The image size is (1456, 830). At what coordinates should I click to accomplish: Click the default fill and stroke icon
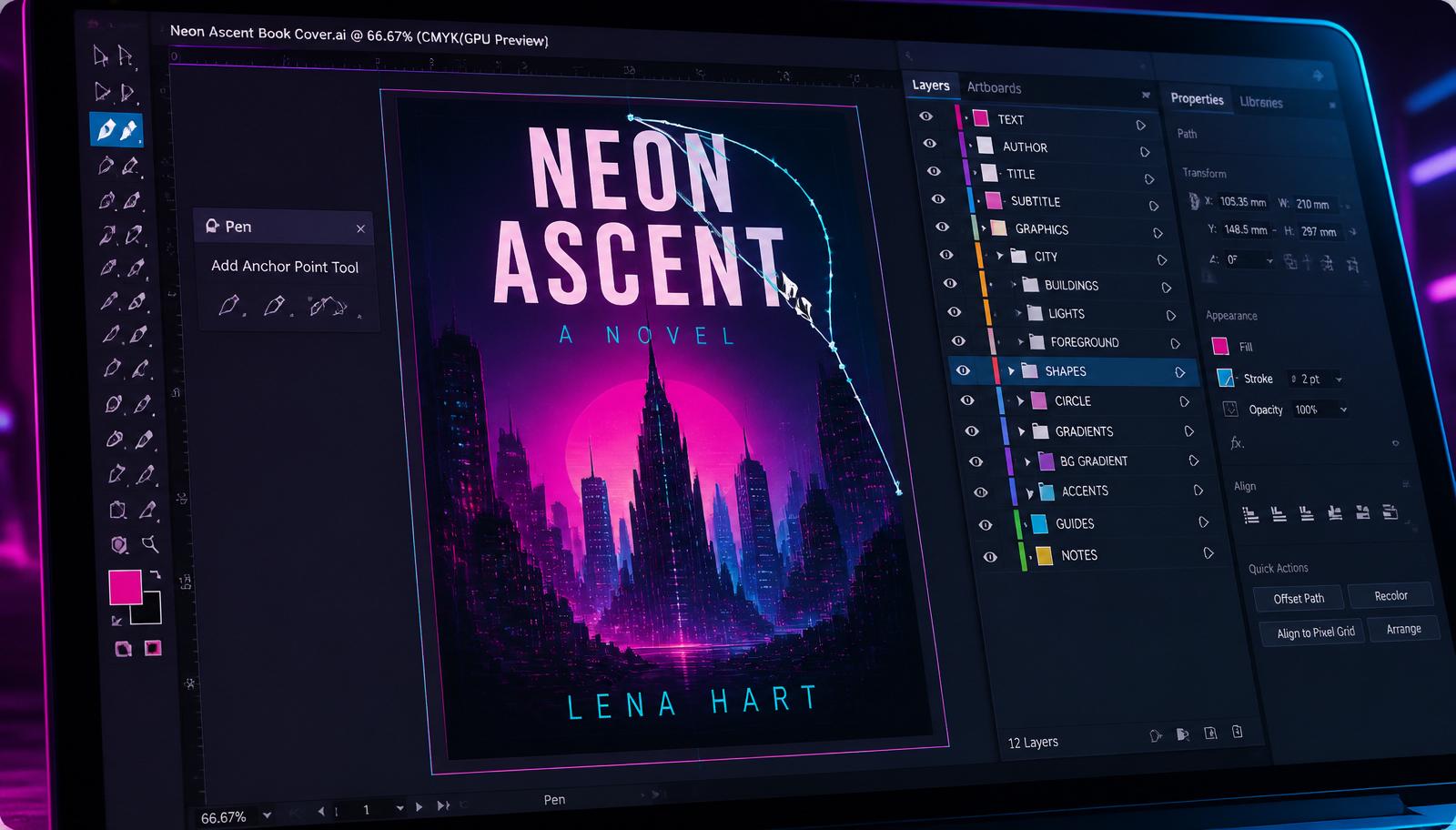pos(116,621)
